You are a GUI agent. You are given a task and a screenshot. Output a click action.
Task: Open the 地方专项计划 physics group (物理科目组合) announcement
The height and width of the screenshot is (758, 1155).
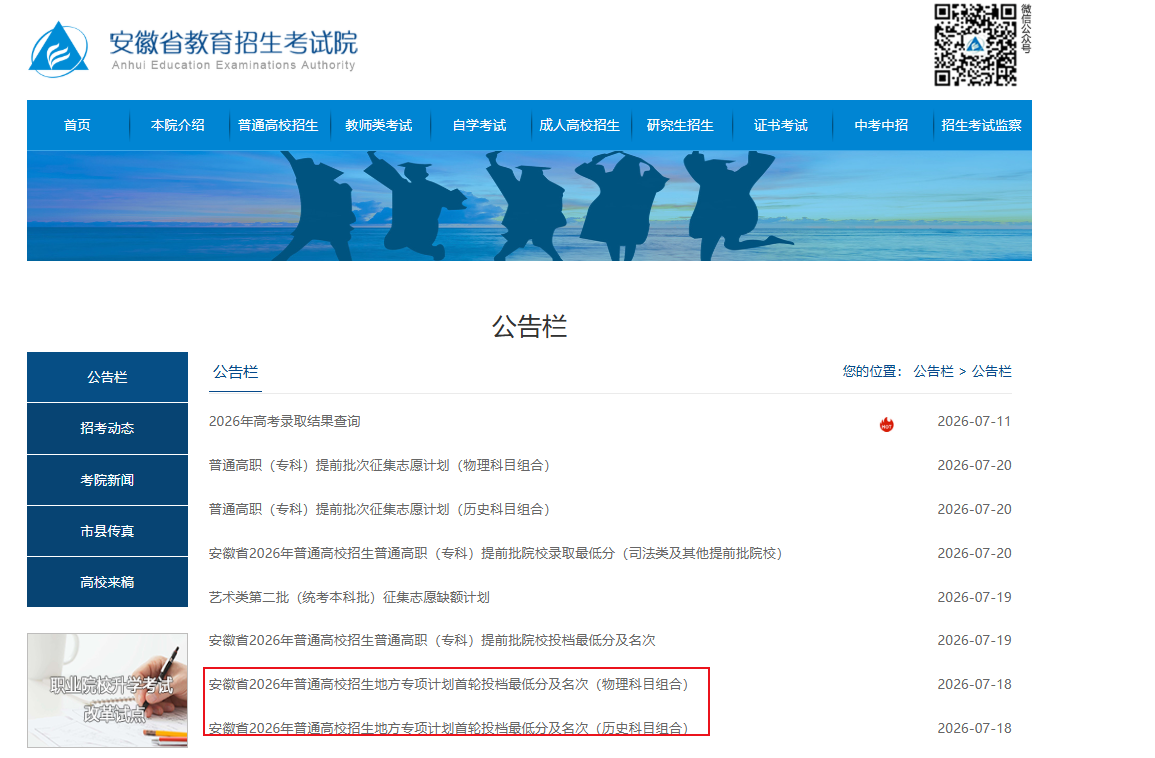(449, 684)
